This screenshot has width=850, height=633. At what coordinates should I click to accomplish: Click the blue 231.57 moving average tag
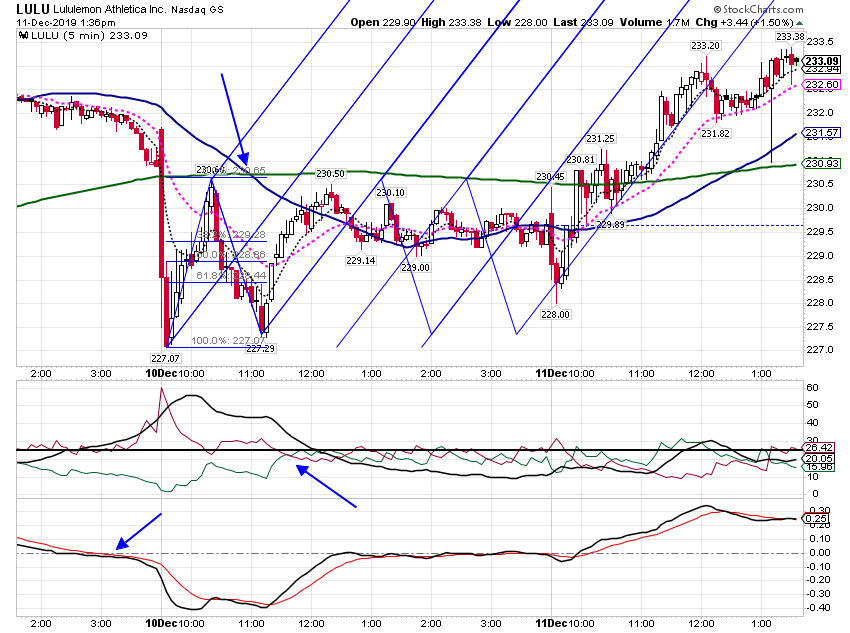[x=822, y=133]
